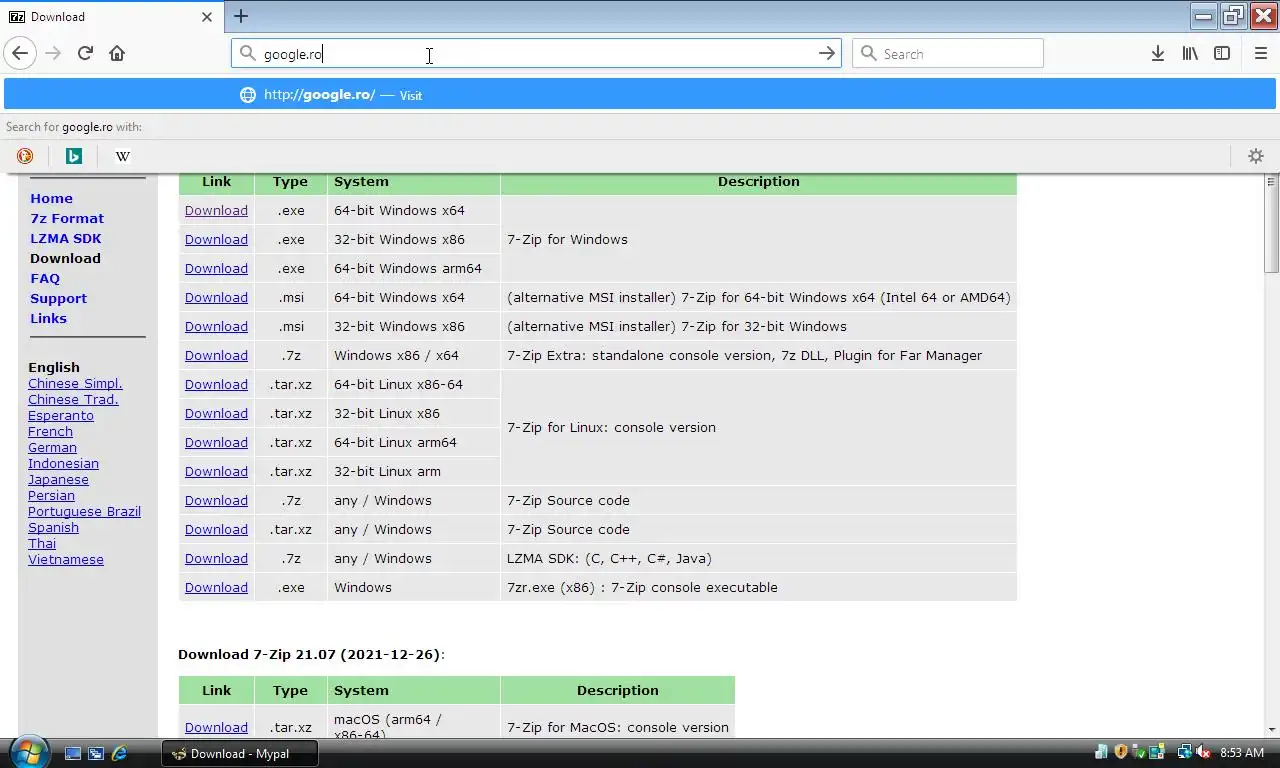The image size is (1280, 768).
Task: Switch language to Thai
Action: click(x=42, y=543)
